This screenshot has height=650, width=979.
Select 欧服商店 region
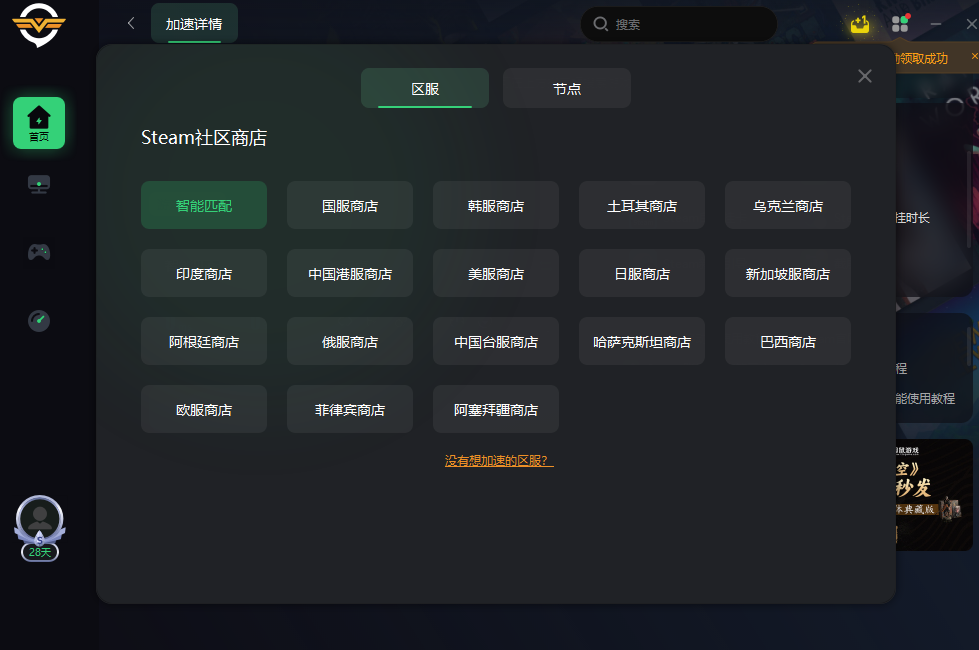pos(204,410)
